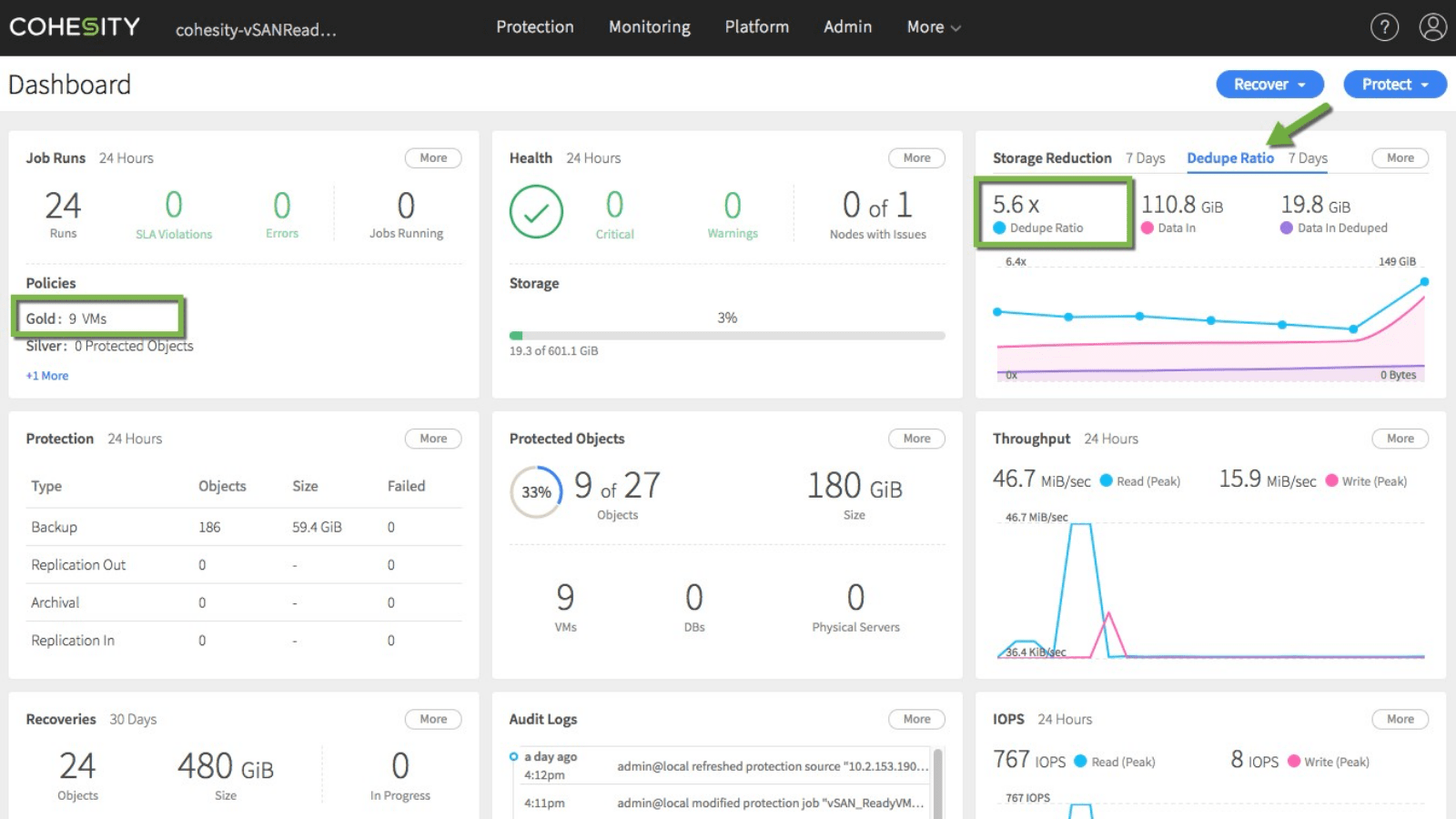The height and width of the screenshot is (819, 1456).
Task: Click More on the IOPS card
Action: (1400, 719)
